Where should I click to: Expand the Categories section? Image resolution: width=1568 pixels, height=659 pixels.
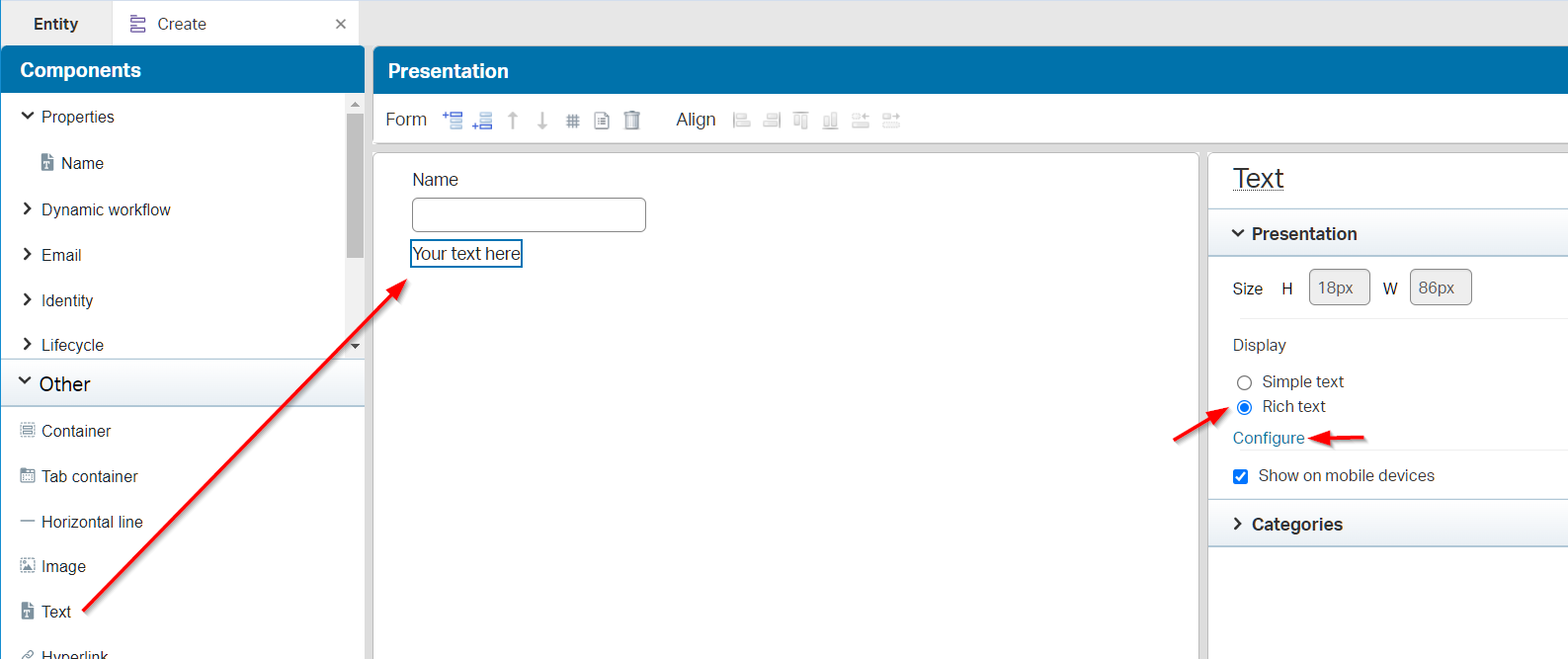pos(1296,525)
